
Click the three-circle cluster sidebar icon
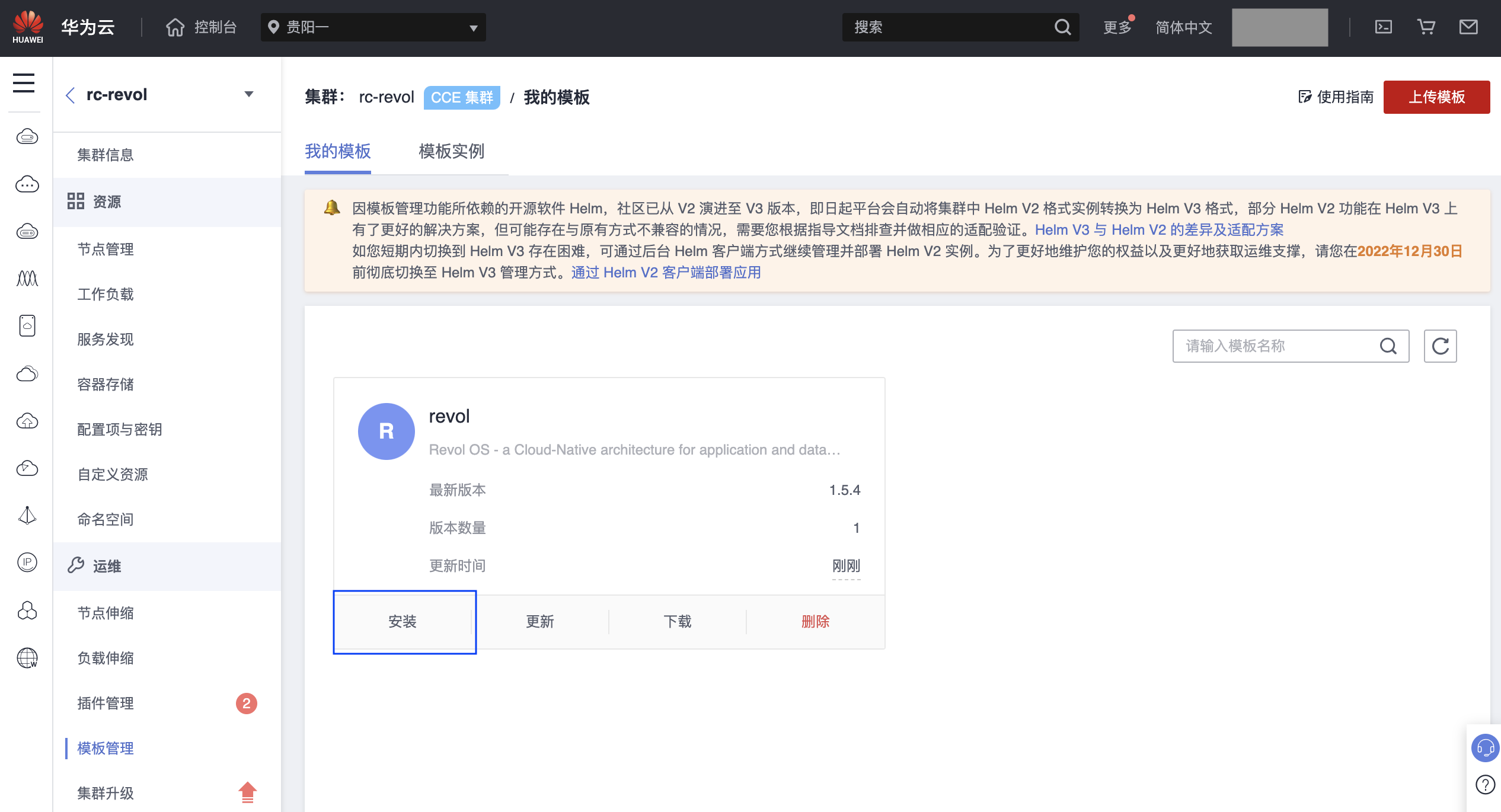[x=27, y=610]
